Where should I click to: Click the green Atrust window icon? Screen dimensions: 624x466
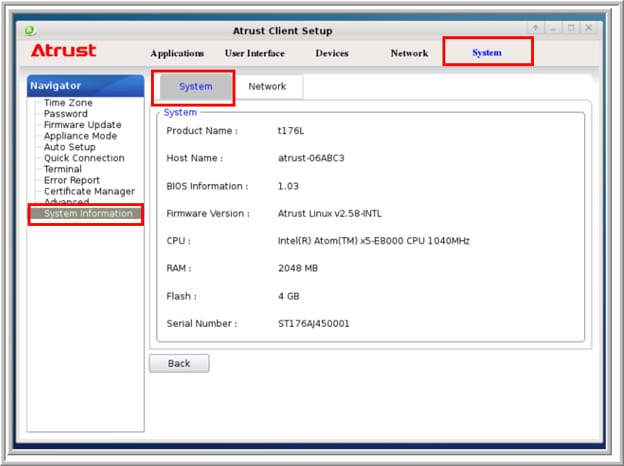[30, 30]
